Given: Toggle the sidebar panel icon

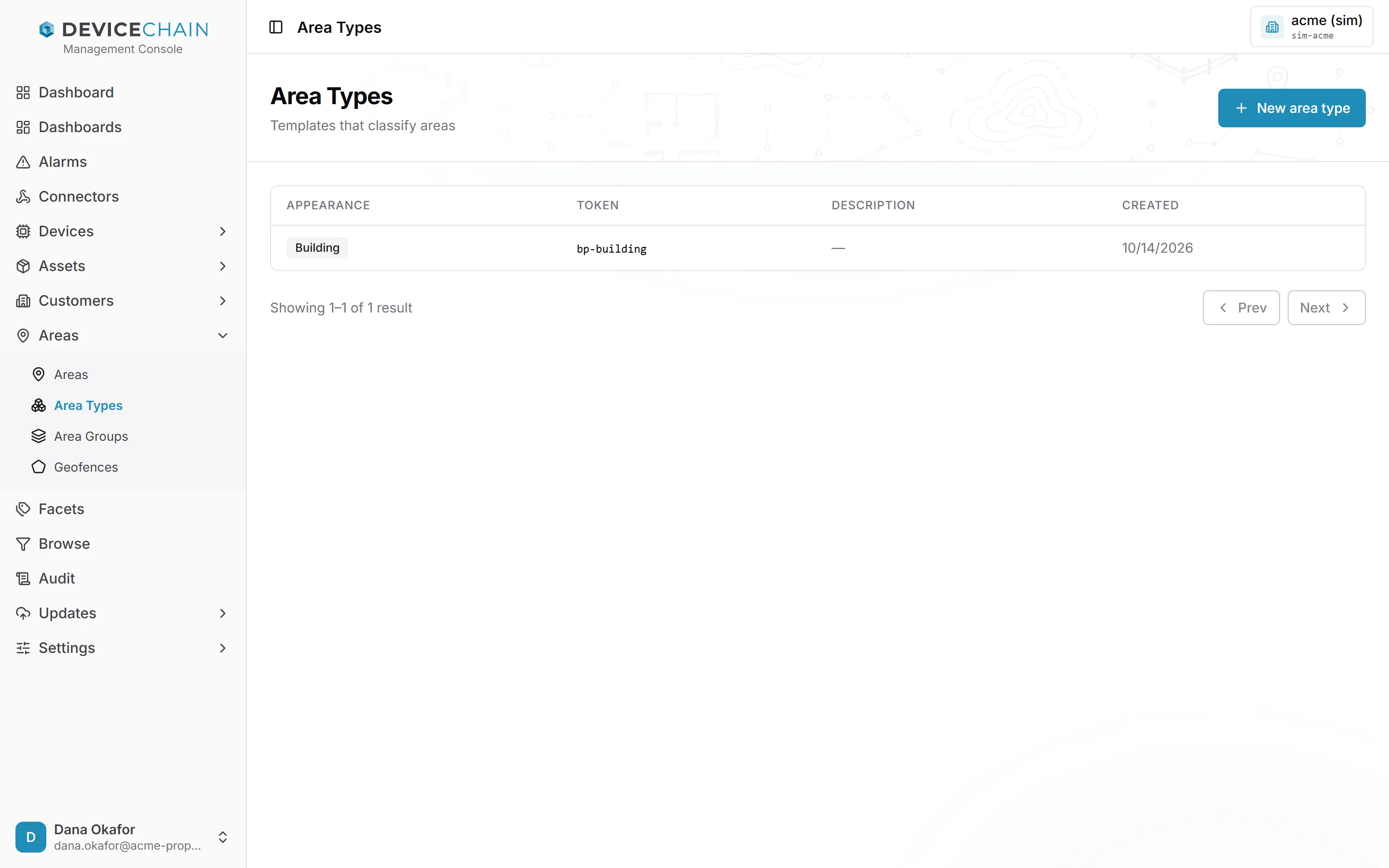Looking at the screenshot, I should click(275, 27).
